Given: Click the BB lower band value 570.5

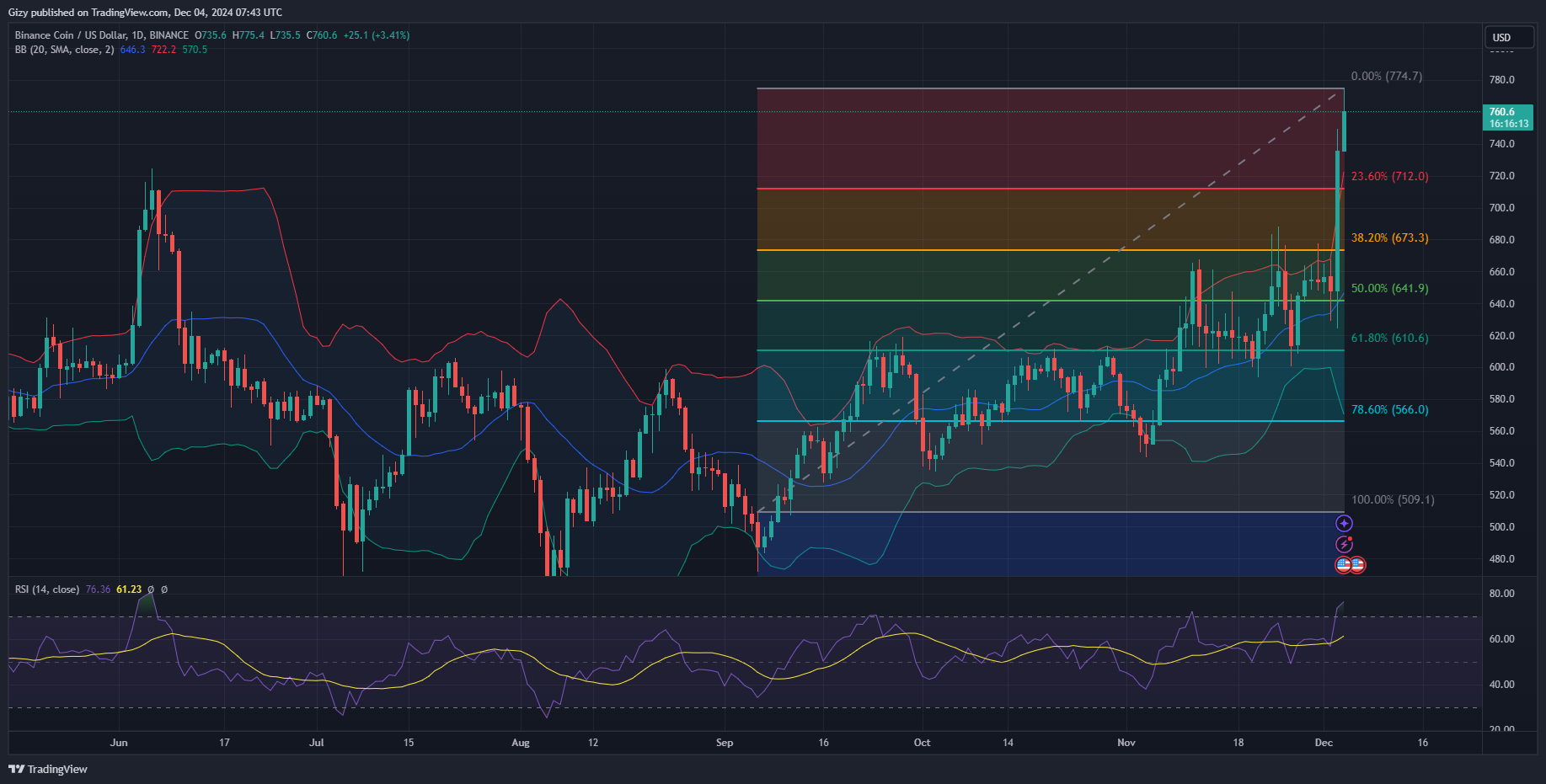Looking at the screenshot, I should coord(195,50).
